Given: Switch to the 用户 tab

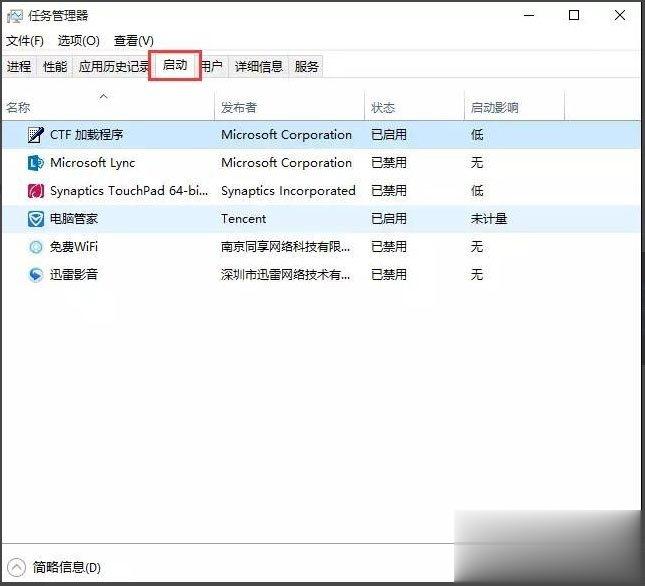Looking at the screenshot, I should click(x=213, y=66).
